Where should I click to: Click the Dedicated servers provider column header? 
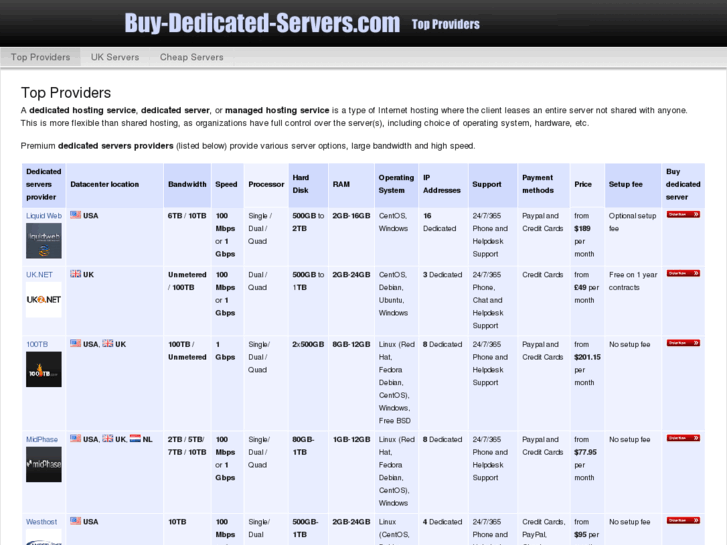pyautogui.click(x=44, y=184)
